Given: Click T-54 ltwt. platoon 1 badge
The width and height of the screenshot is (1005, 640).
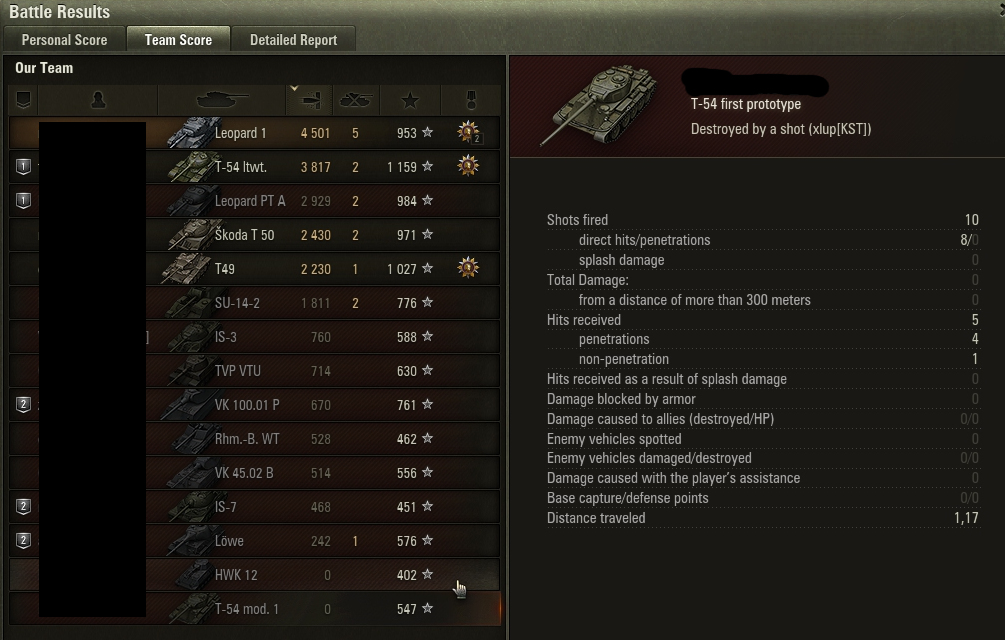Looking at the screenshot, I should pos(24,167).
